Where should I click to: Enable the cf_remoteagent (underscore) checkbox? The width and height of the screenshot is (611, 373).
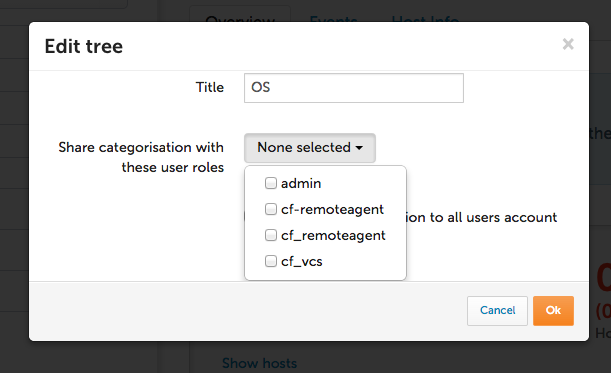271,235
